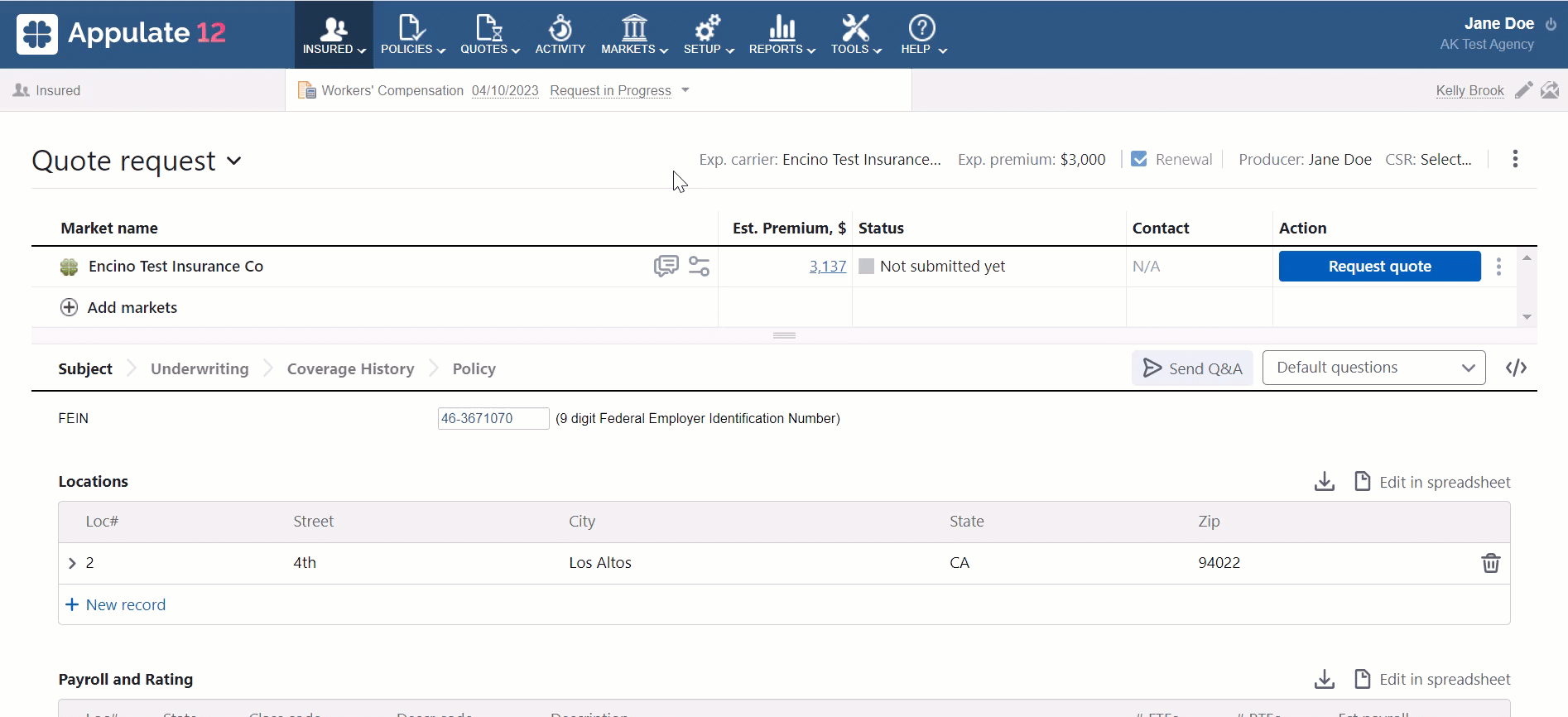This screenshot has height=717, width=1568.
Task: Add a New record to Locations
Action: pyautogui.click(x=115, y=605)
